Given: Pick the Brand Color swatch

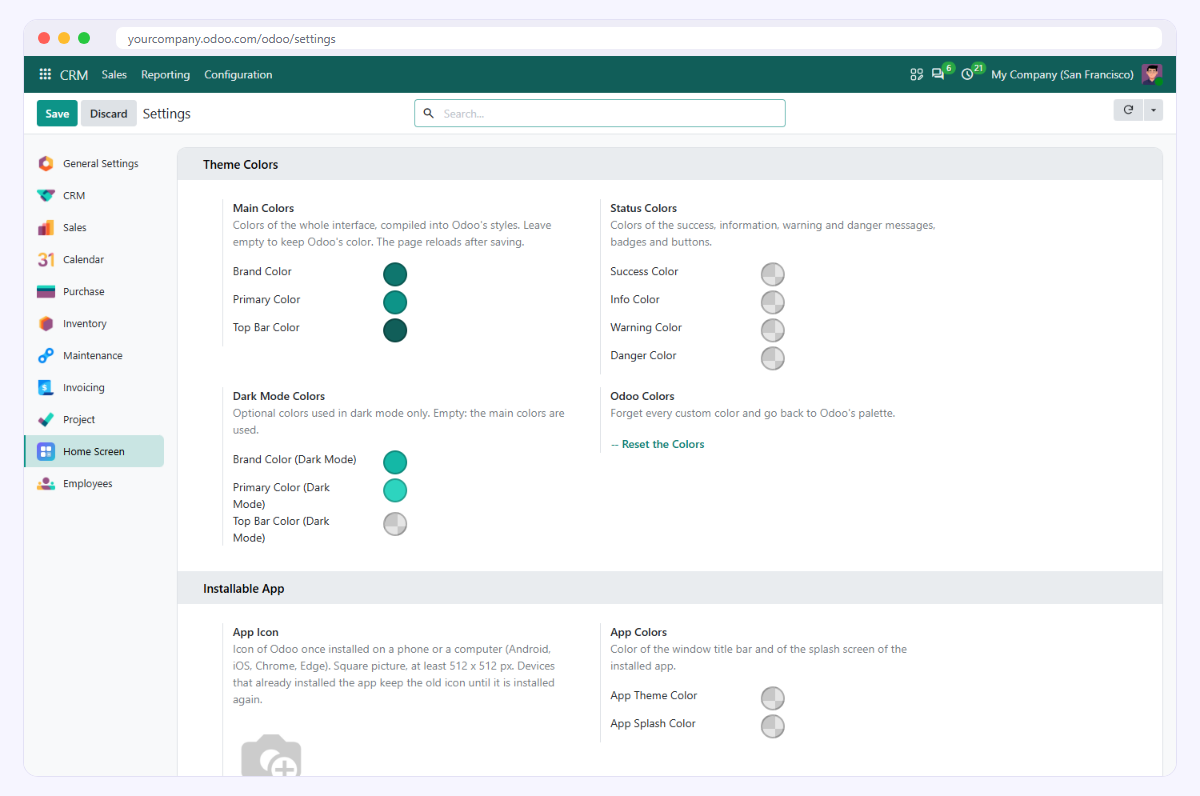Looking at the screenshot, I should 395,274.
